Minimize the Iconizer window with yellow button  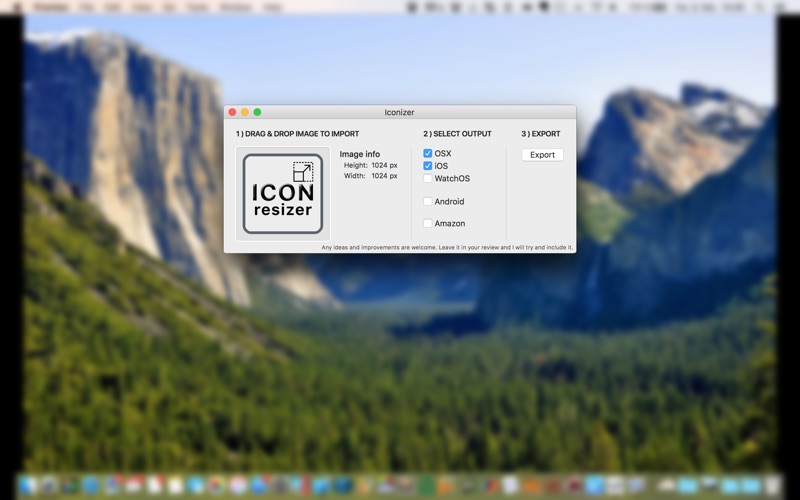click(245, 112)
